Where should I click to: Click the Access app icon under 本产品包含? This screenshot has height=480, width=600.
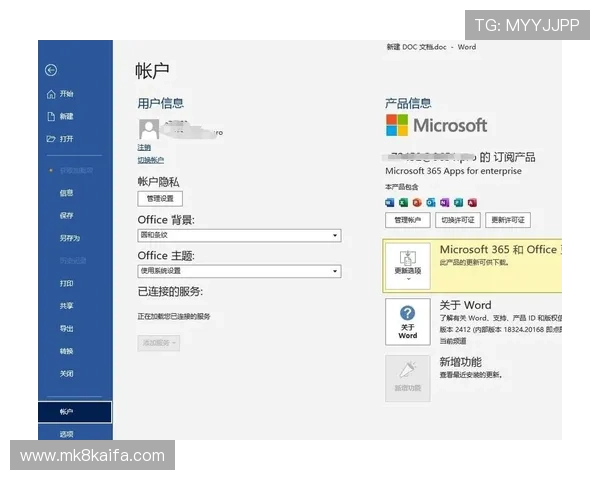[x=472, y=202]
